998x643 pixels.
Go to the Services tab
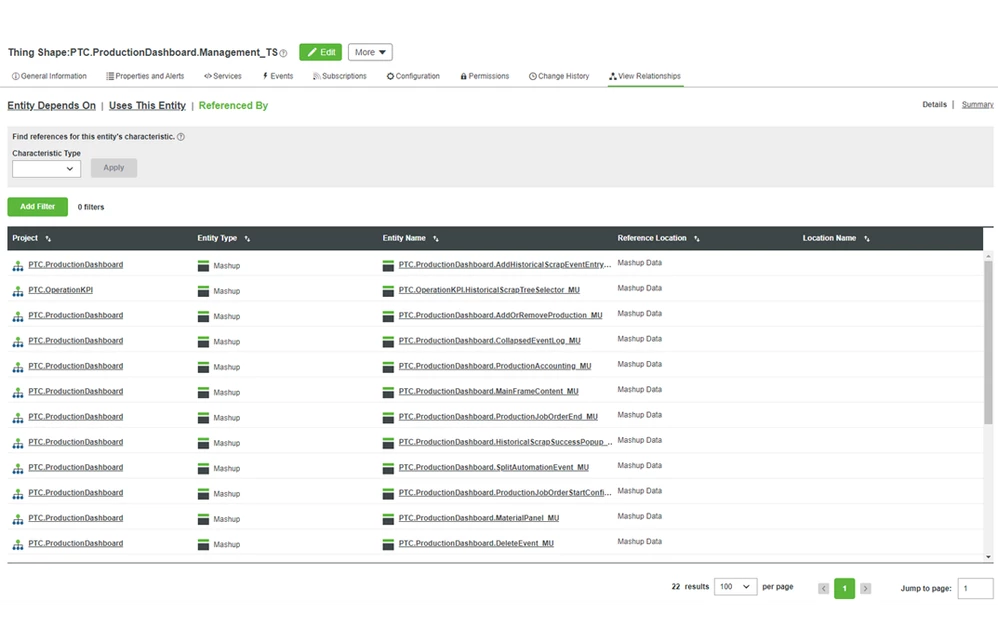coord(223,76)
